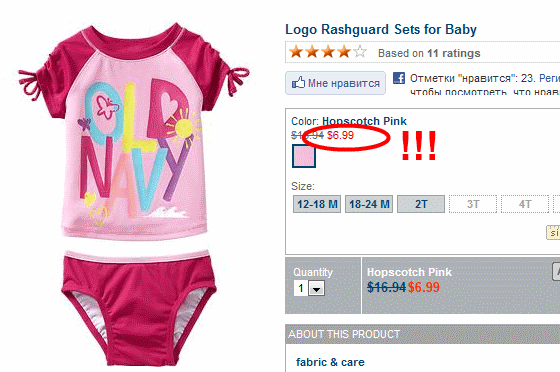Click the fourth orange rating star
560x372 pixels.
point(344,52)
